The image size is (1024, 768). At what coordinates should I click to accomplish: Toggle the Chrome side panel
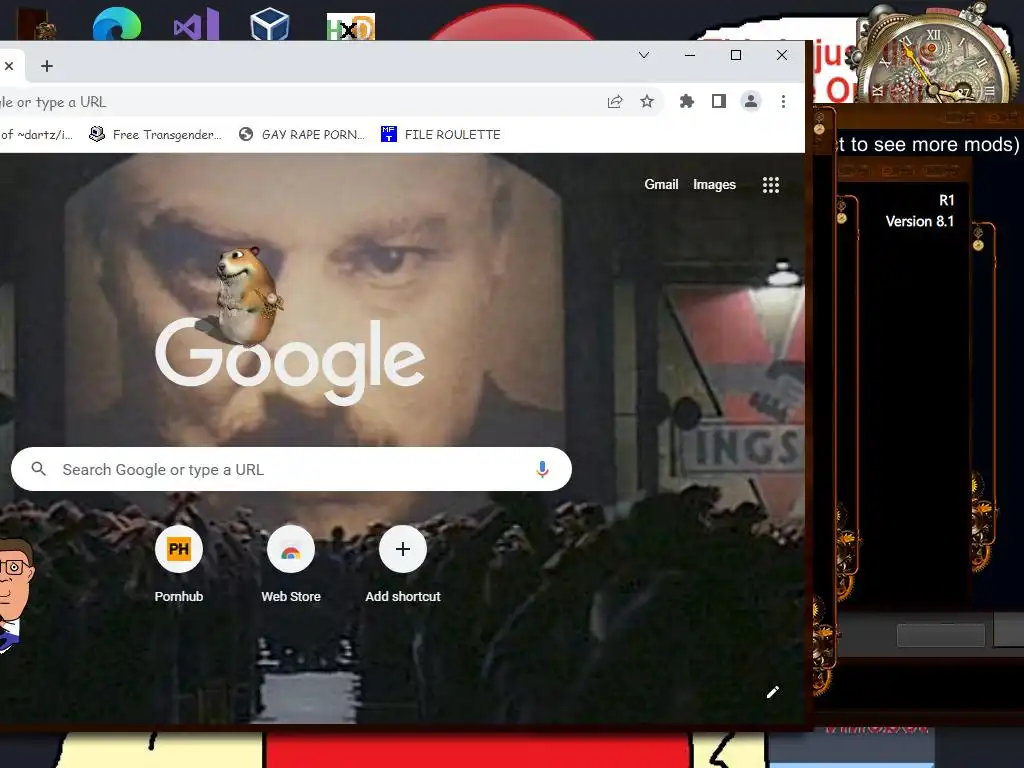click(719, 101)
